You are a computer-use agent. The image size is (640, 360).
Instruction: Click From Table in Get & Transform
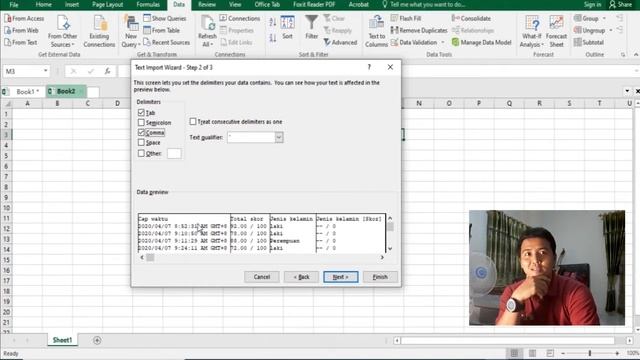161,31
